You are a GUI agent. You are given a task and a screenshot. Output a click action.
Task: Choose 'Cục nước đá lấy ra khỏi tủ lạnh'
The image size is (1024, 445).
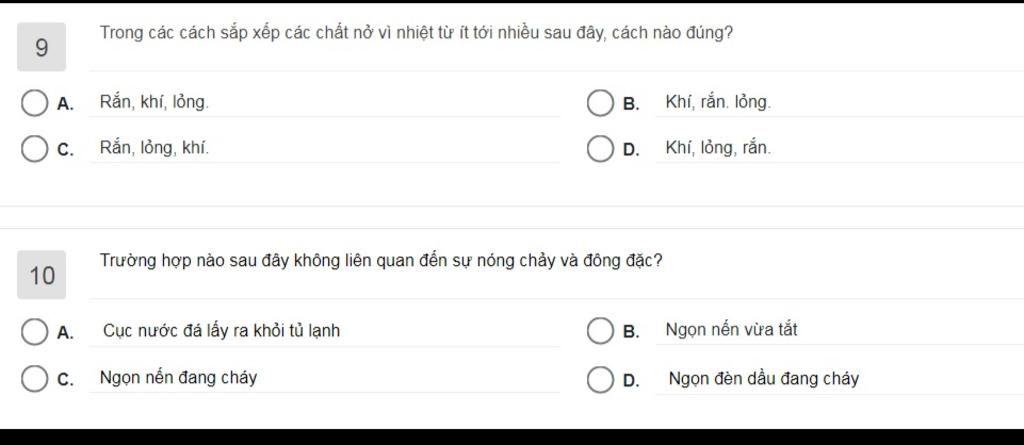[x=221, y=331]
